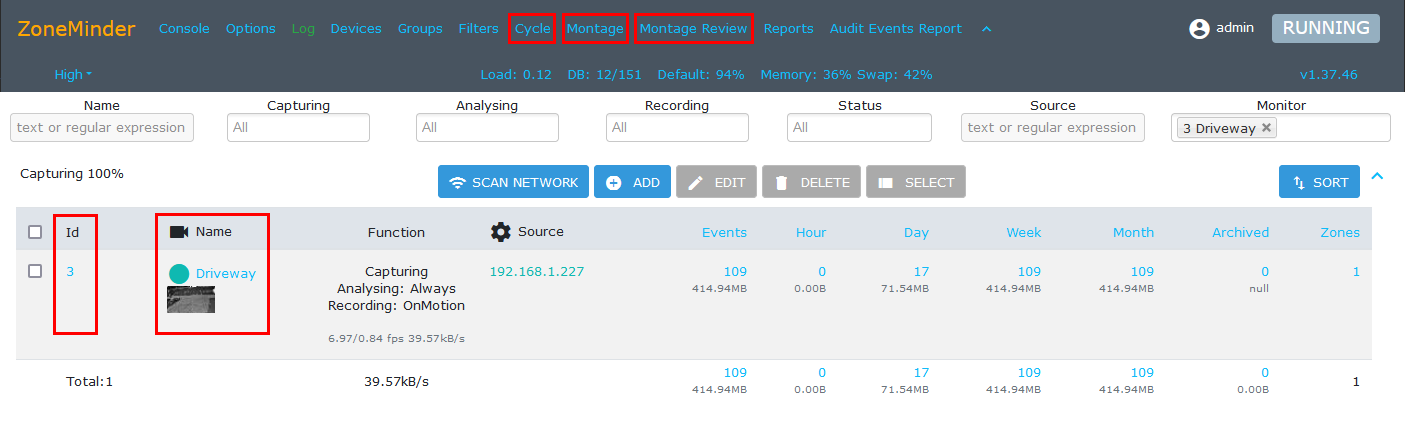Image resolution: width=1405 pixels, height=423 pixels.
Task: Click the Total:1 footer text
Action: tap(90, 381)
